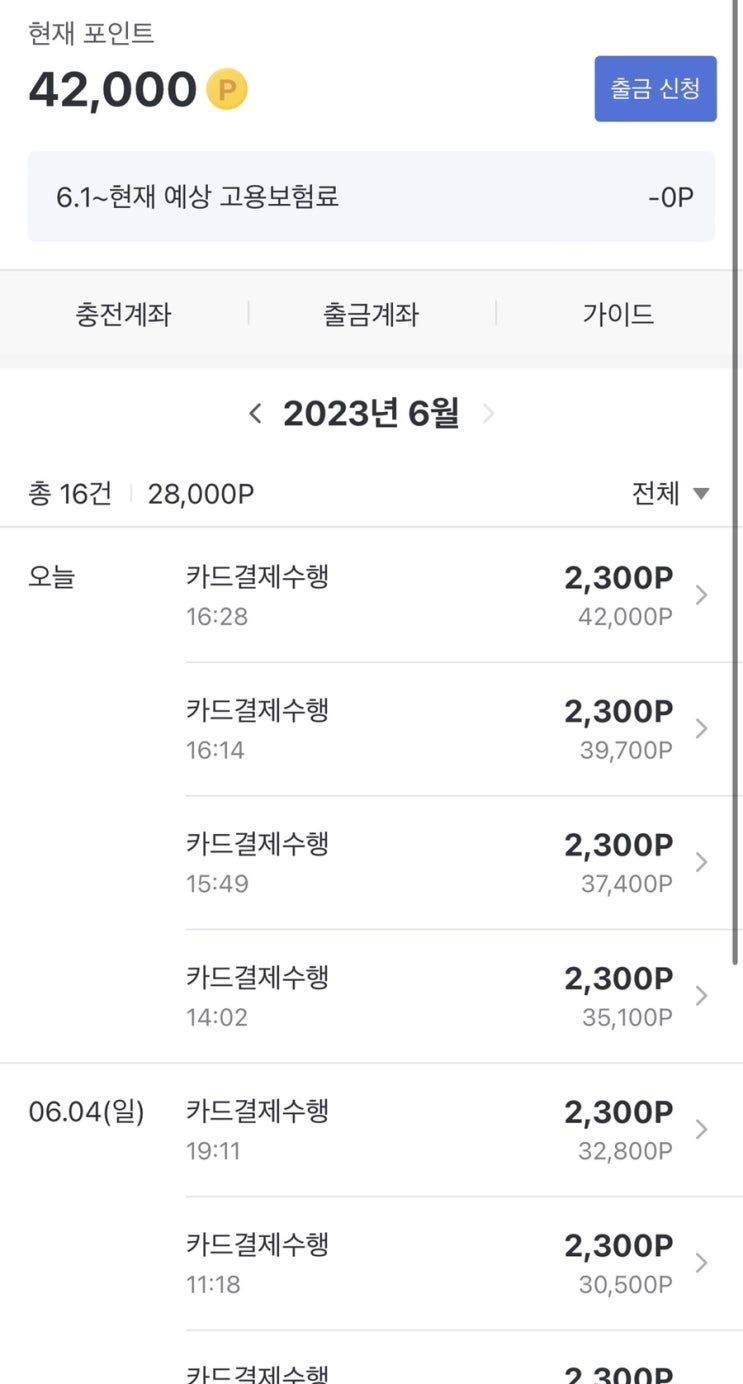Viewport: 743px width, 1384px height.
Task: Open the 가이드 tab
Action: (x=618, y=315)
